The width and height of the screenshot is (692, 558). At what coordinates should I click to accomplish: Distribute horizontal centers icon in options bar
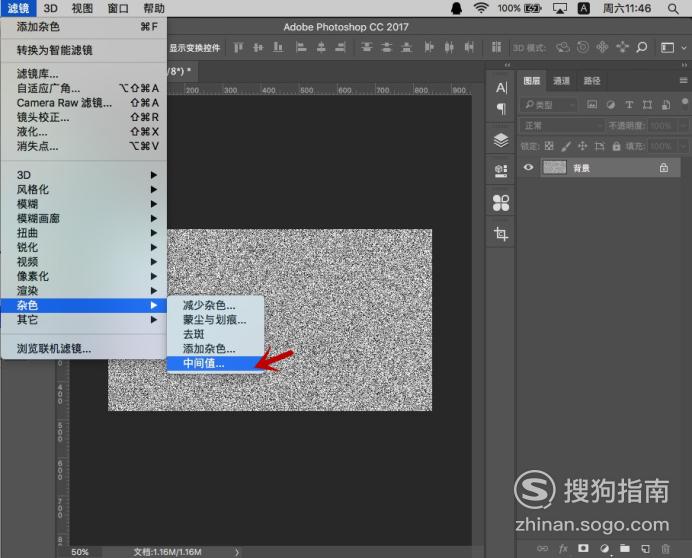(449, 47)
